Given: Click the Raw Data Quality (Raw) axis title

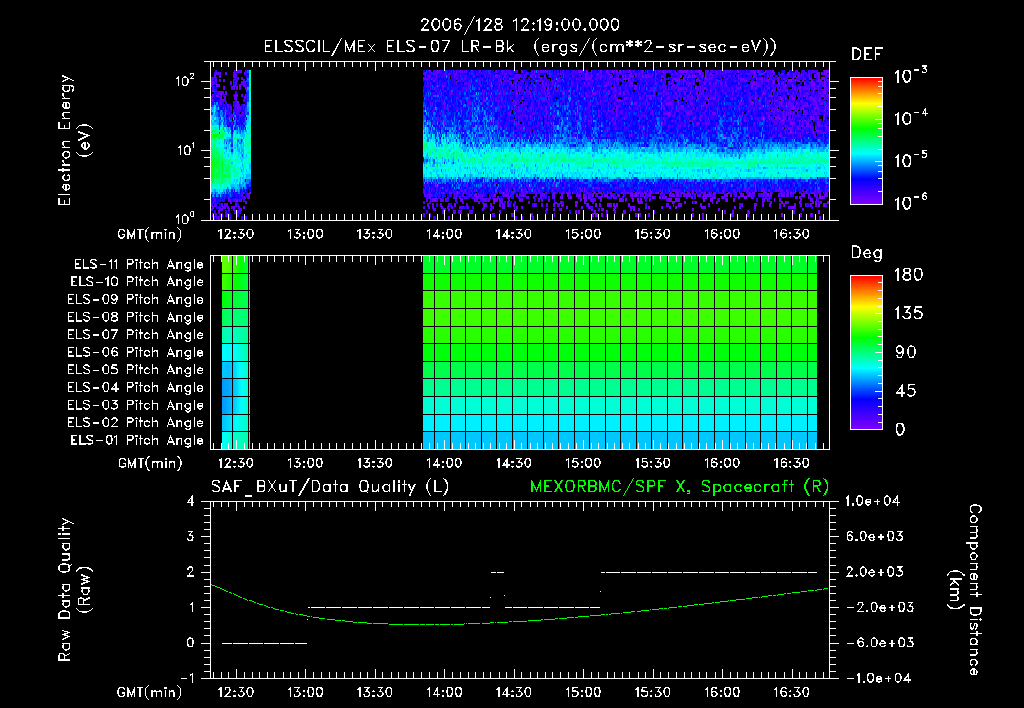Looking at the screenshot, I should coord(74,590).
